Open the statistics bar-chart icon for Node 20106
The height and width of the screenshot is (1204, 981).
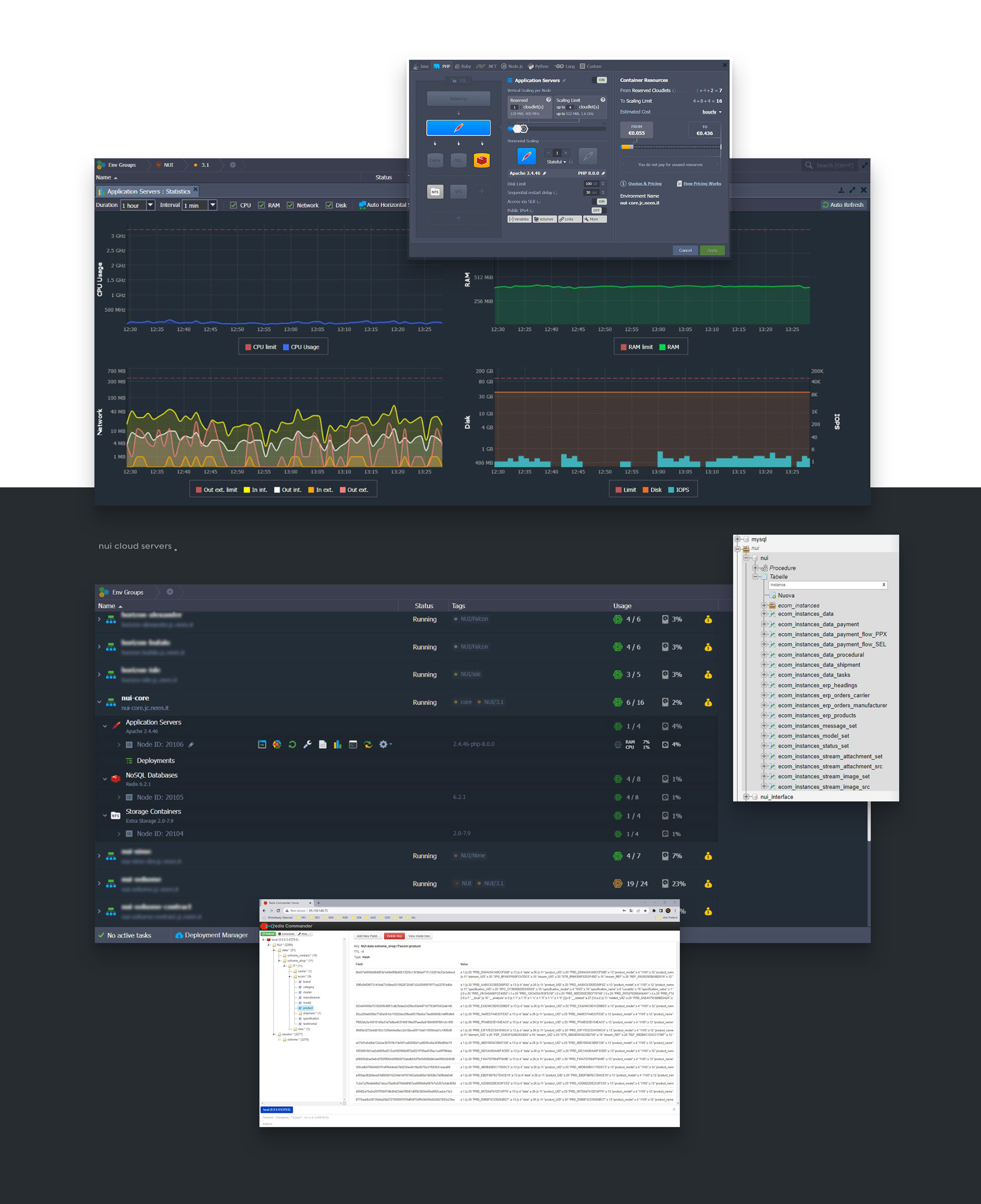click(337, 744)
